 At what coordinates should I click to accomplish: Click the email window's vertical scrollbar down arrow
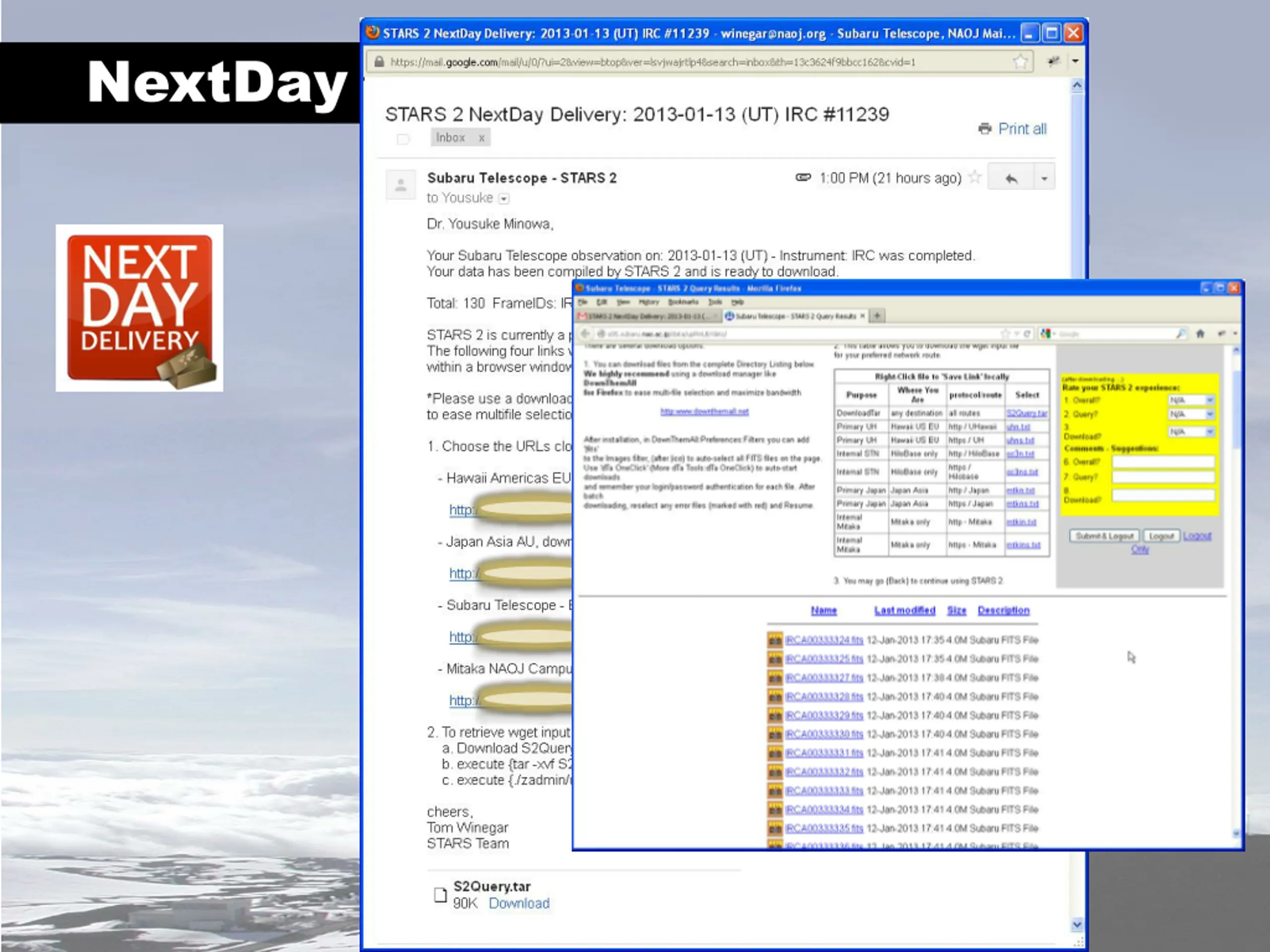tap(1077, 924)
